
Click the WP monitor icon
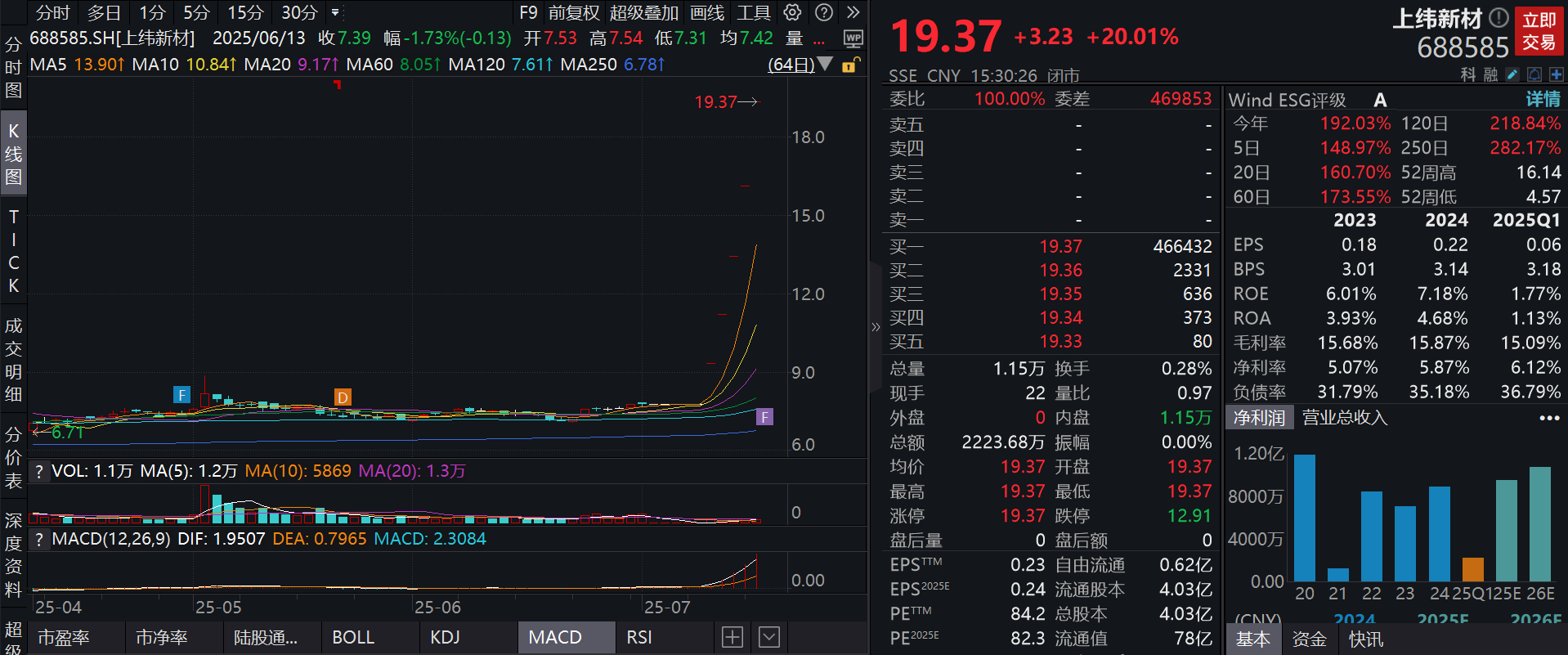click(853, 38)
